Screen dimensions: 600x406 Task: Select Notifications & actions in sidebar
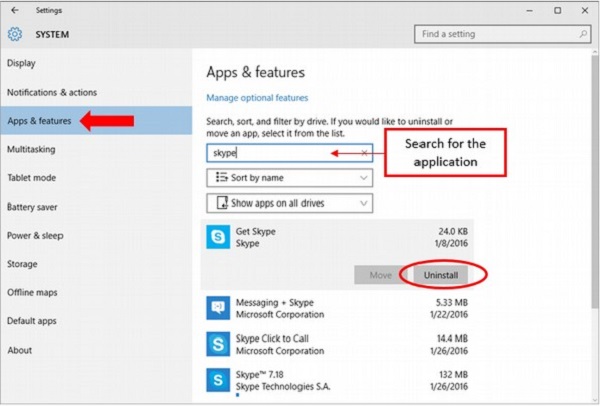coord(52,92)
